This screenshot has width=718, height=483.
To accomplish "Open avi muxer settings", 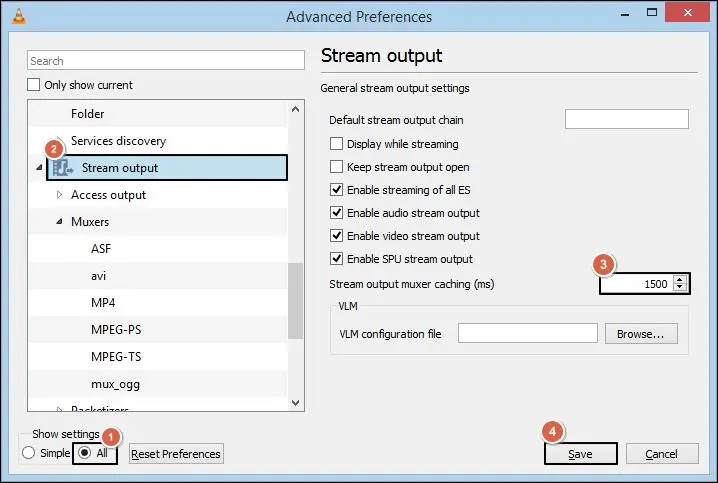I will click(98, 276).
